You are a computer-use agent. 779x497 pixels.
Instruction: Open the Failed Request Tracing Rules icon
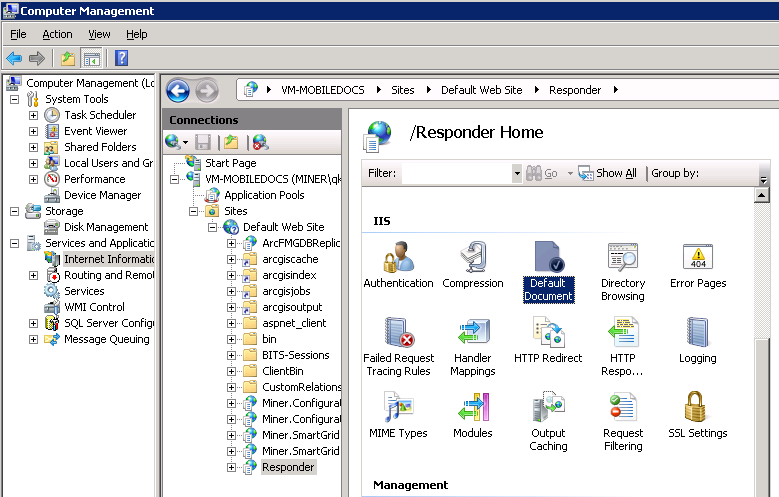tap(398, 334)
